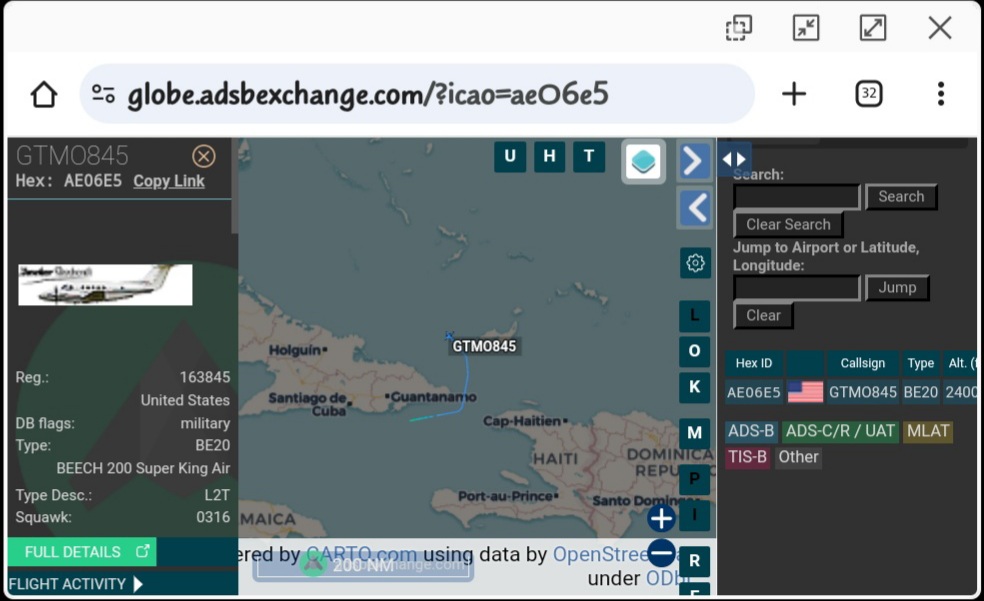Click the ADS-B source legend swatch

pyautogui.click(x=751, y=431)
